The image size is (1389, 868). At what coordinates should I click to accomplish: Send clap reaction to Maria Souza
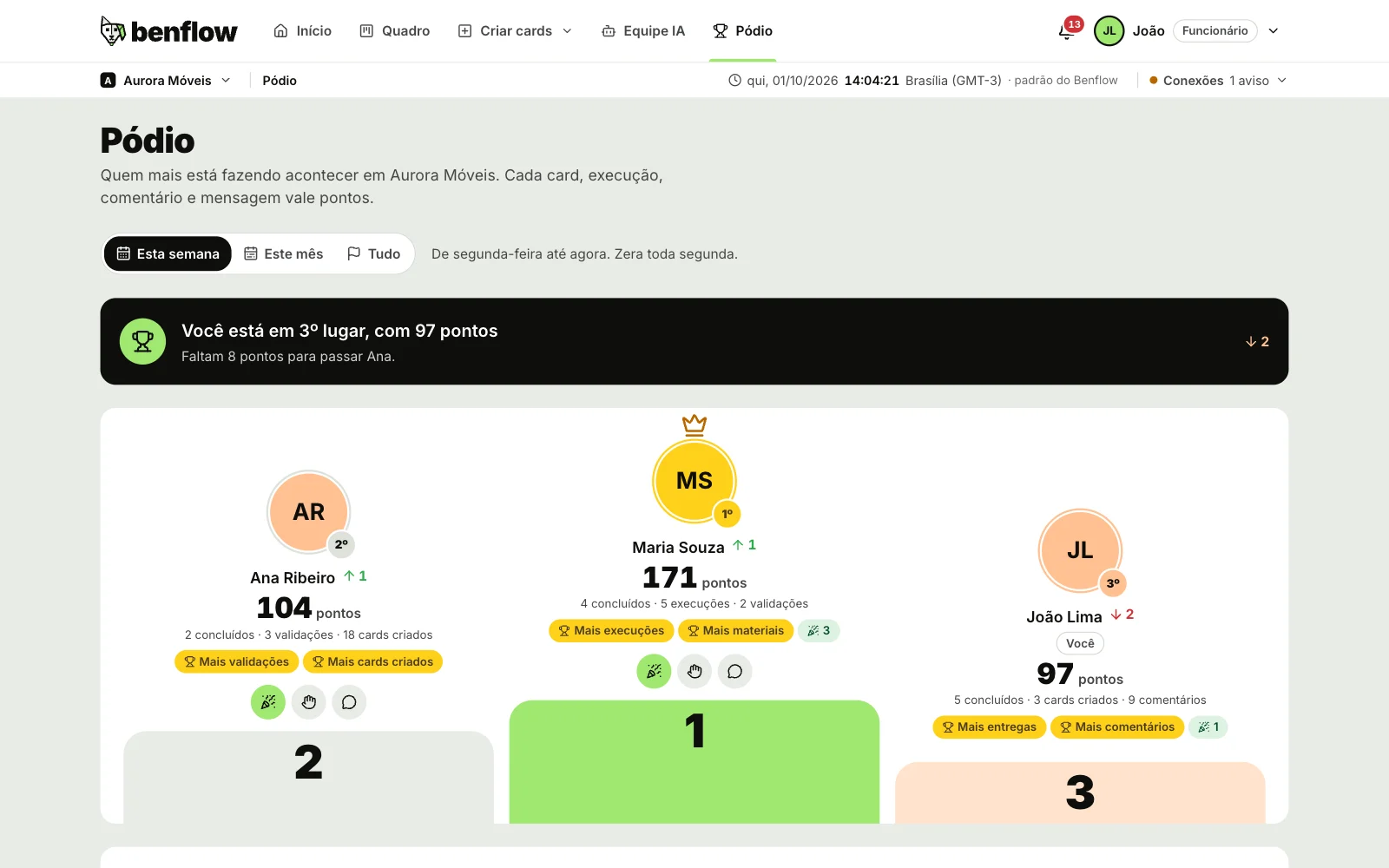click(694, 671)
